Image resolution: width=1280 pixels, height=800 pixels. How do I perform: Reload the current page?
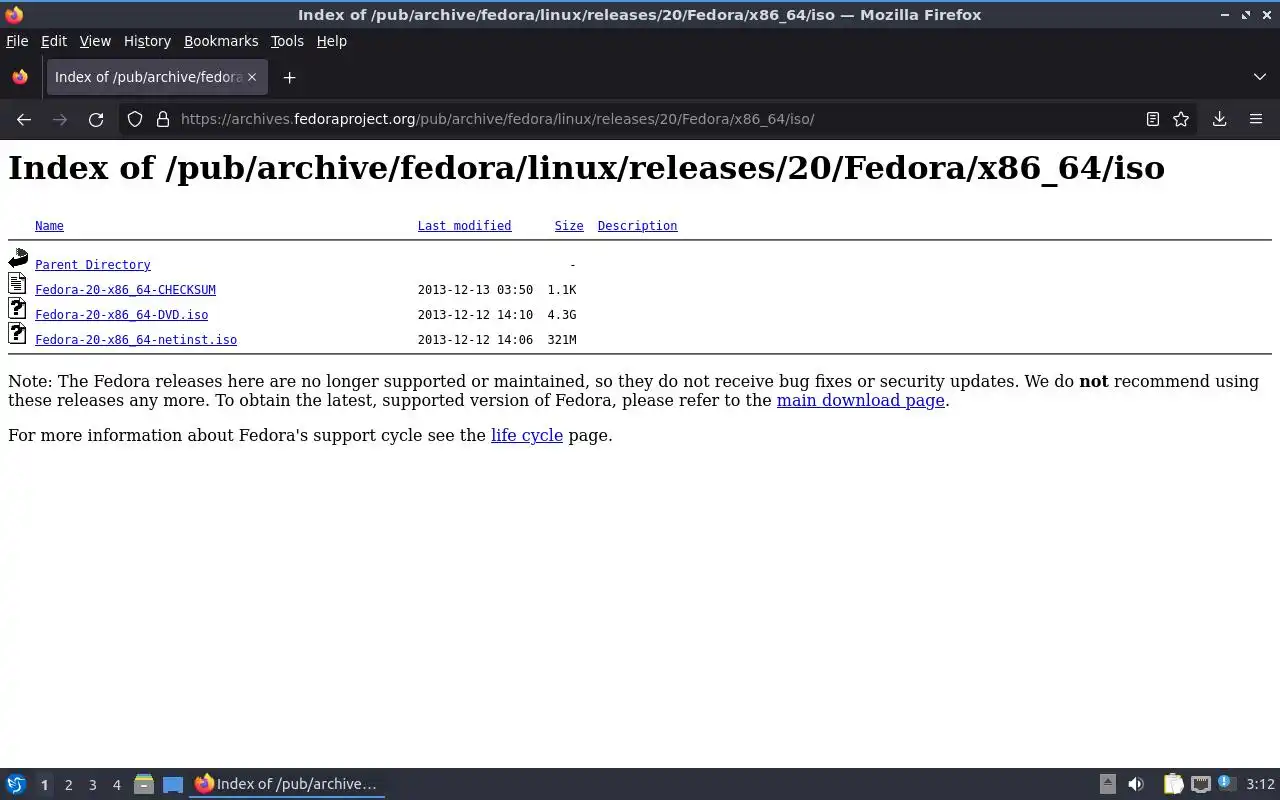[96, 119]
